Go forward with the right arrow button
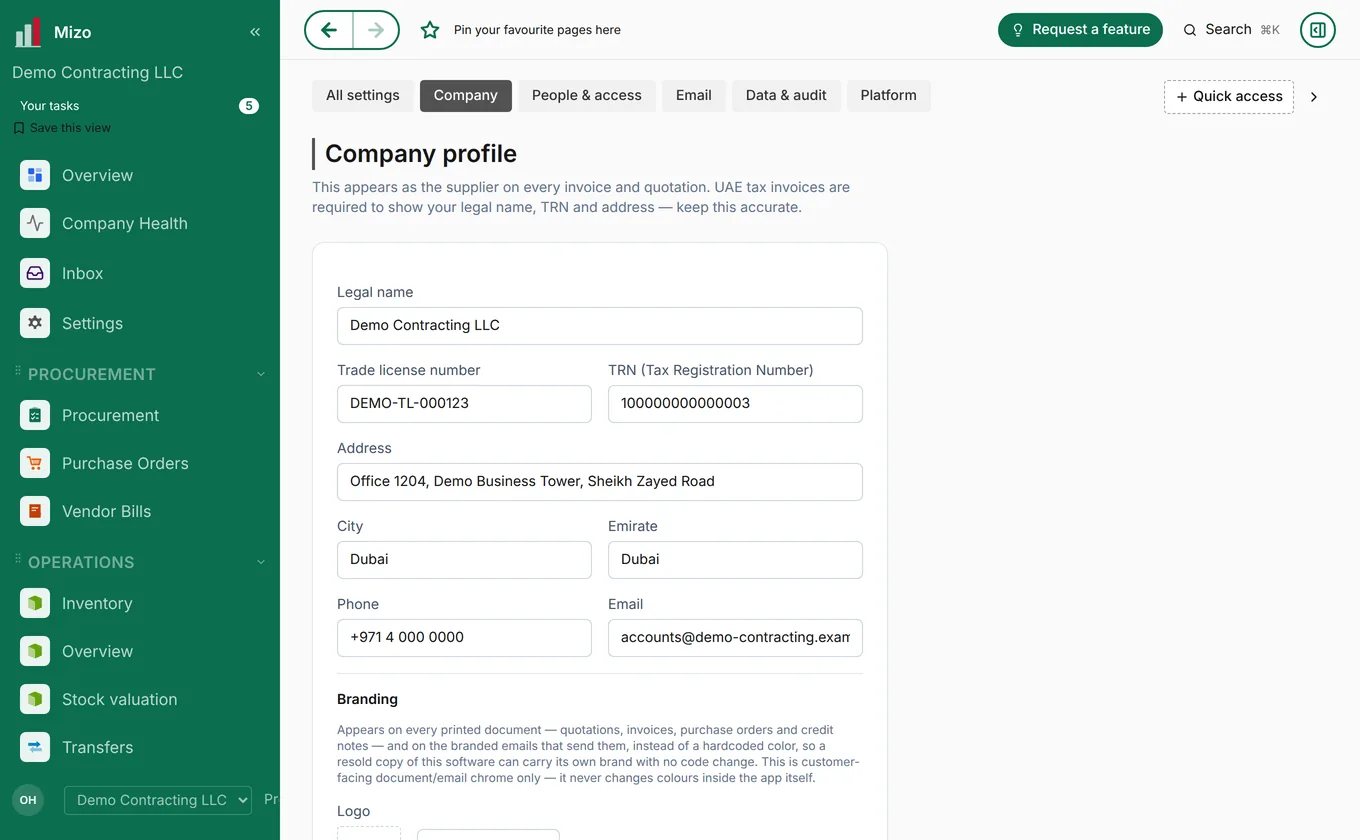 click(376, 30)
